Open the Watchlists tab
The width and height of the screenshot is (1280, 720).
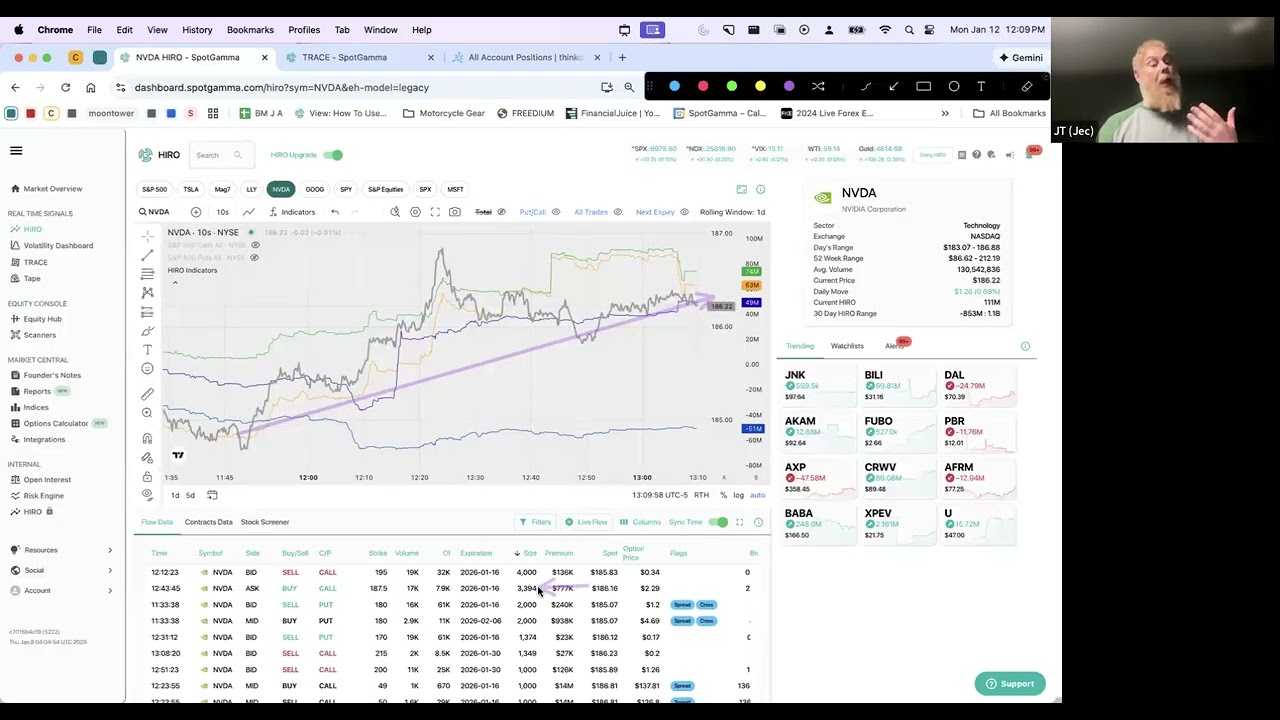tap(847, 346)
